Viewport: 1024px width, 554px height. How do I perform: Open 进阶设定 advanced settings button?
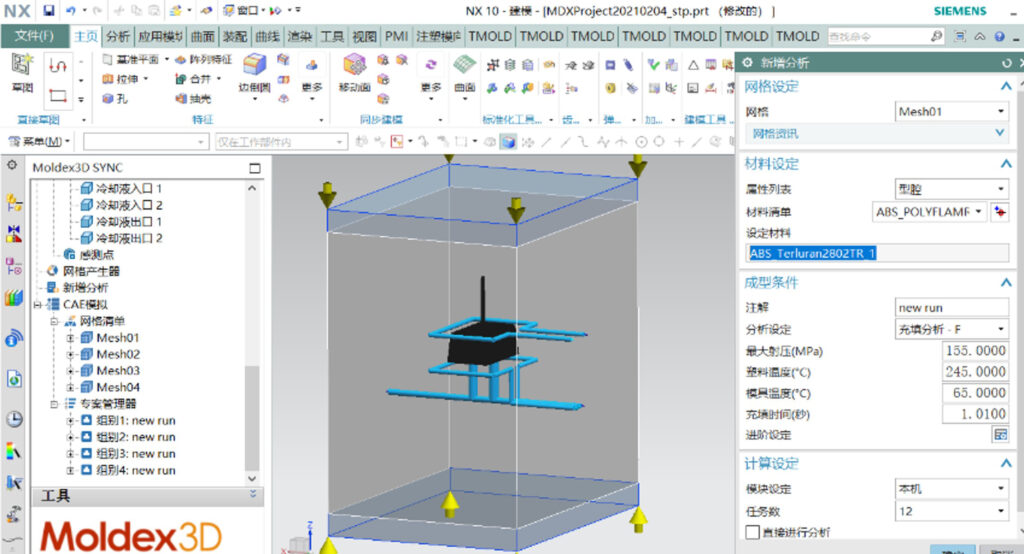coord(1000,434)
